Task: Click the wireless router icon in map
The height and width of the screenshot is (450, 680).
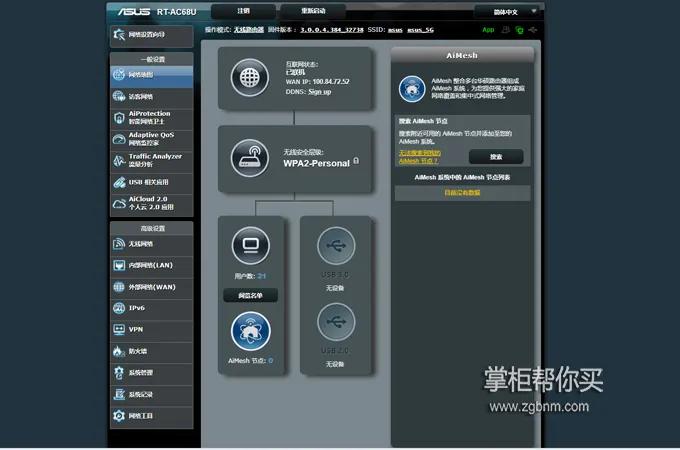Action: tap(250, 158)
